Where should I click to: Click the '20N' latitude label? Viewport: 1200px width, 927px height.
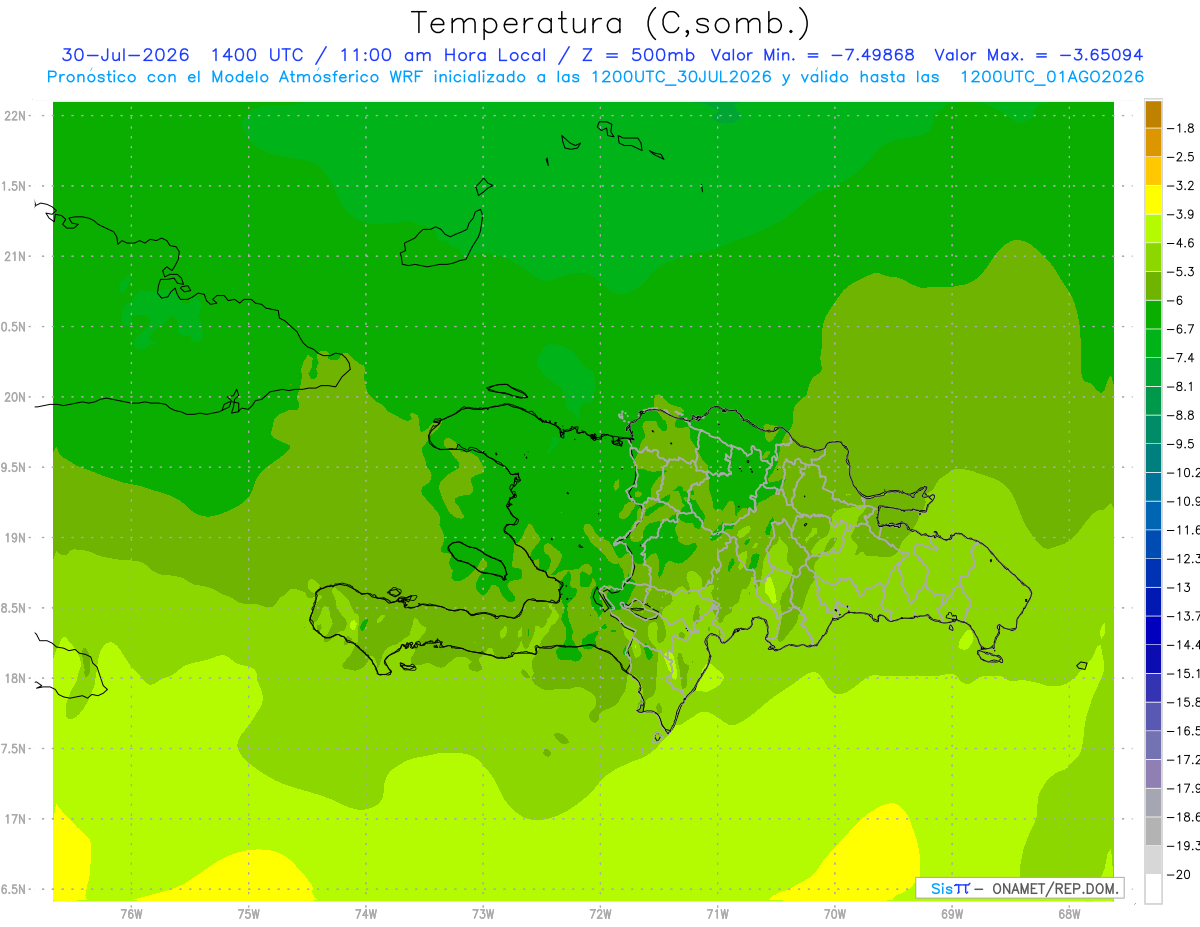pyautogui.click(x=16, y=397)
